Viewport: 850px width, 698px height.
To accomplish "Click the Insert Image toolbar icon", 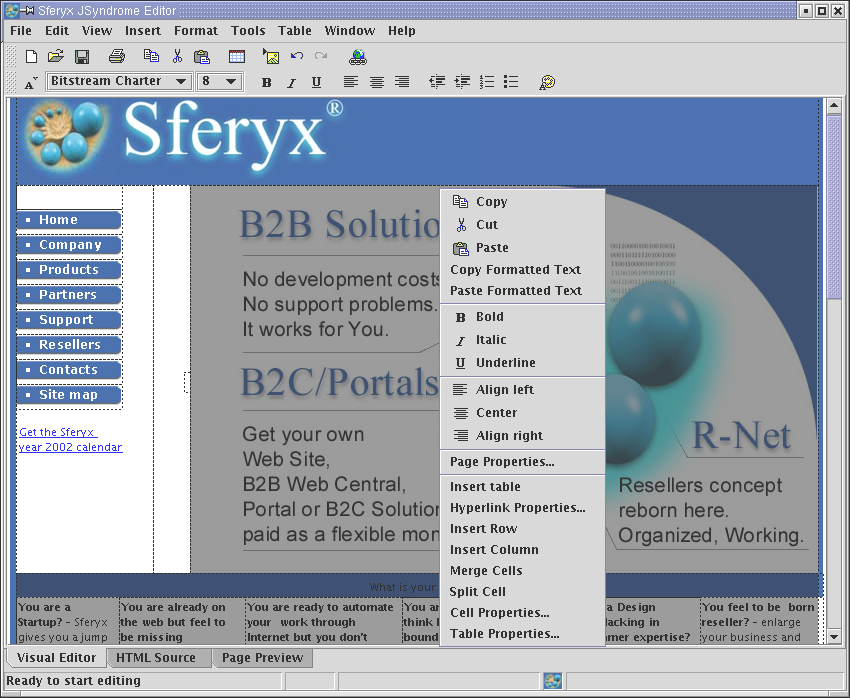I will 271,57.
